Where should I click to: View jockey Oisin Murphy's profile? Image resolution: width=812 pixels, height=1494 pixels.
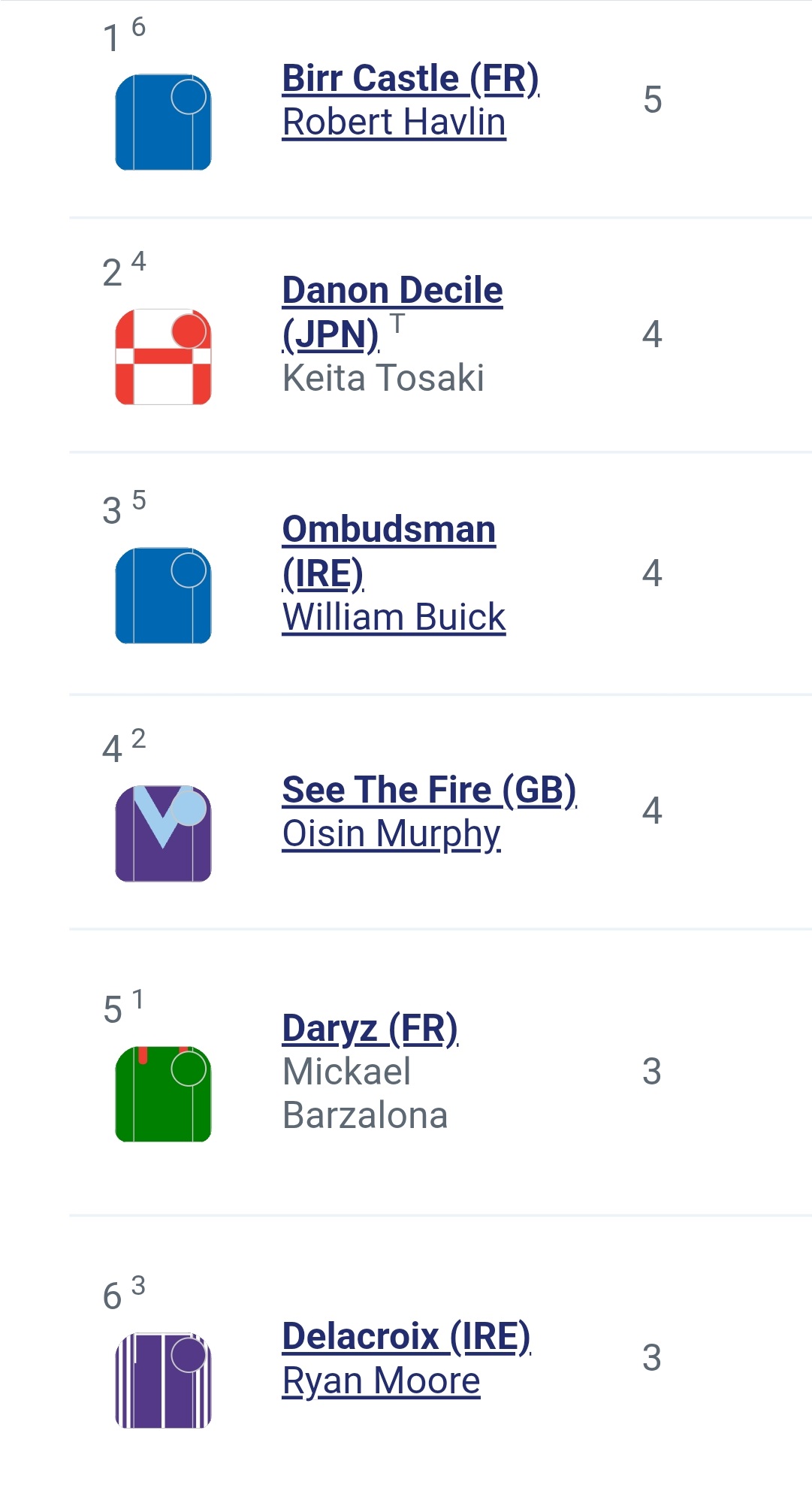click(391, 834)
